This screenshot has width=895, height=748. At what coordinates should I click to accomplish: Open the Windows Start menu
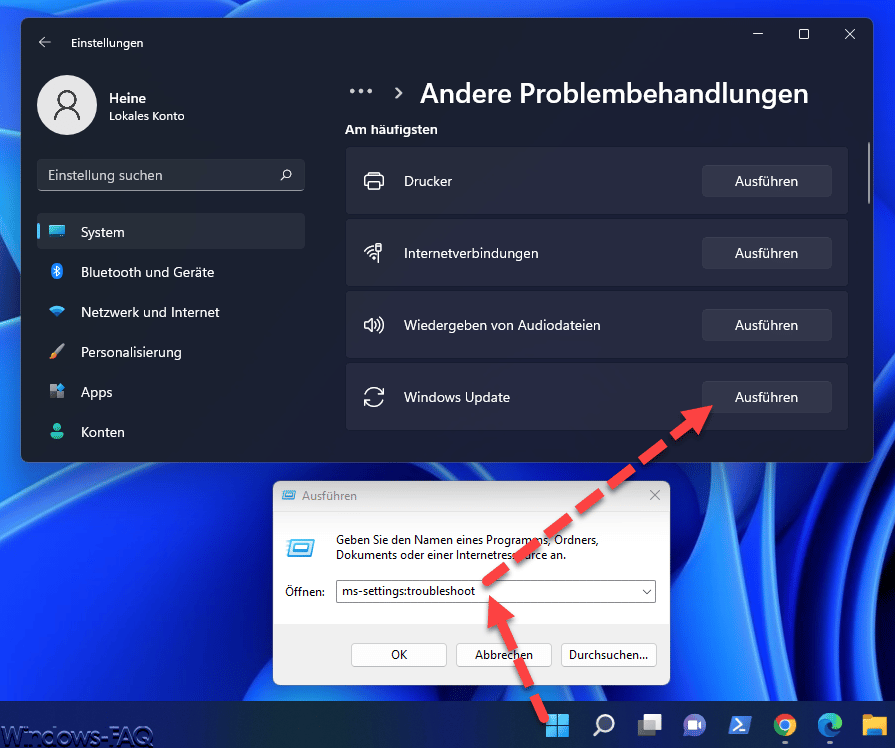pyautogui.click(x=557, y=725)
